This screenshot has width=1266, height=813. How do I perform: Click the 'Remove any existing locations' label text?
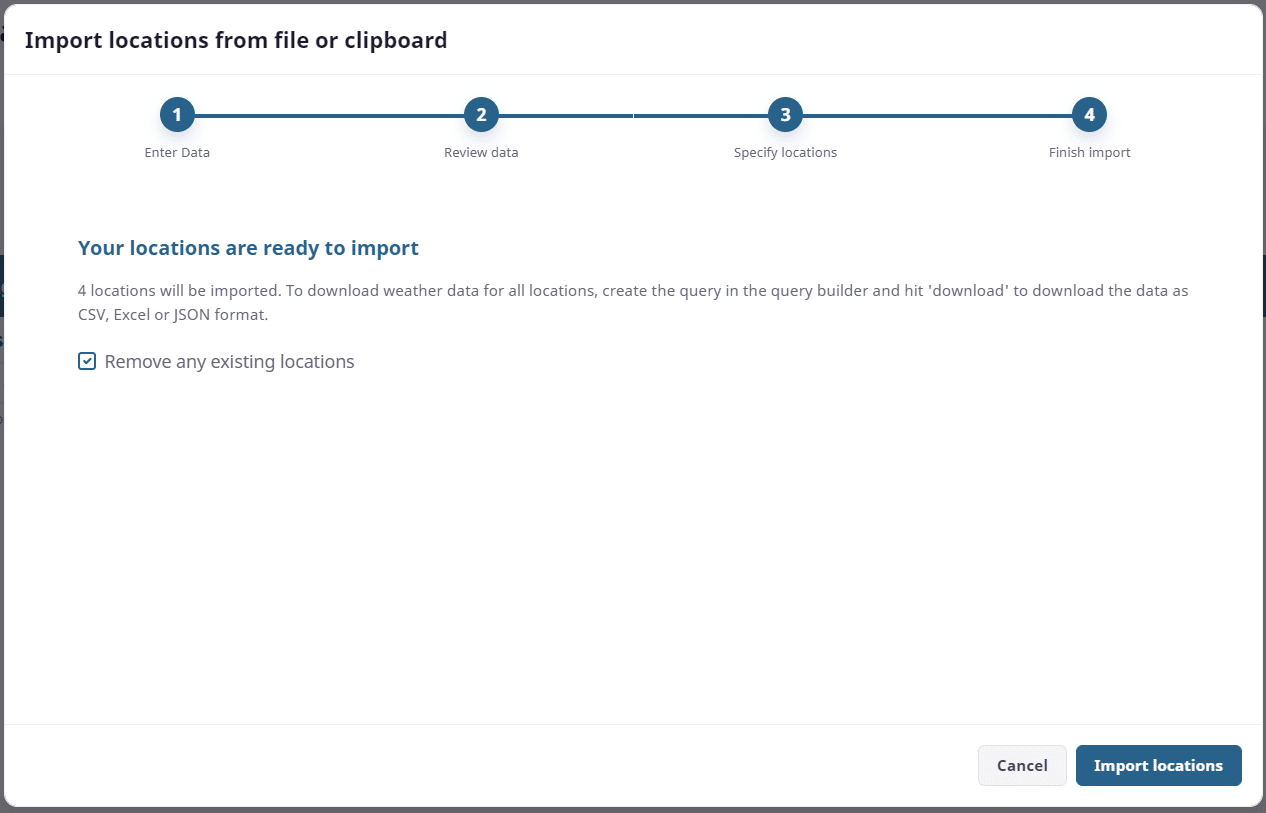point(229,362)
